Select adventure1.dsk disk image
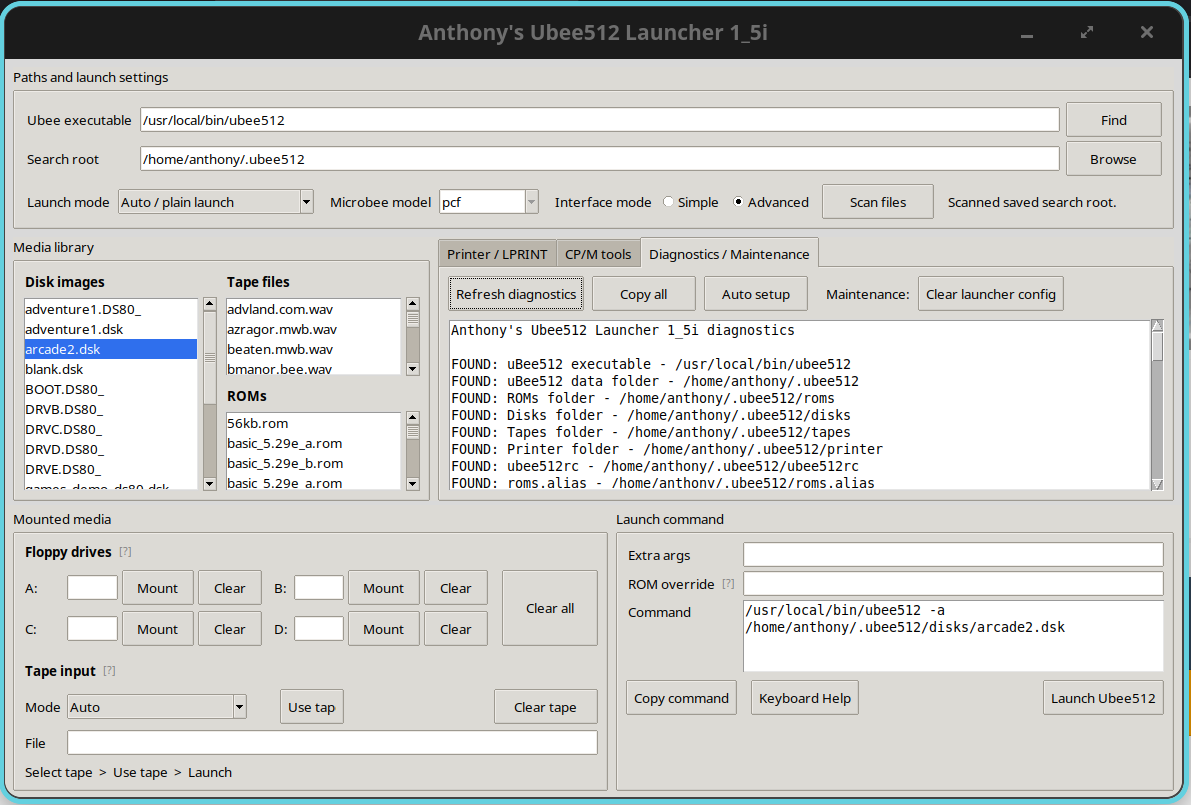 click(x=111, y=330)
